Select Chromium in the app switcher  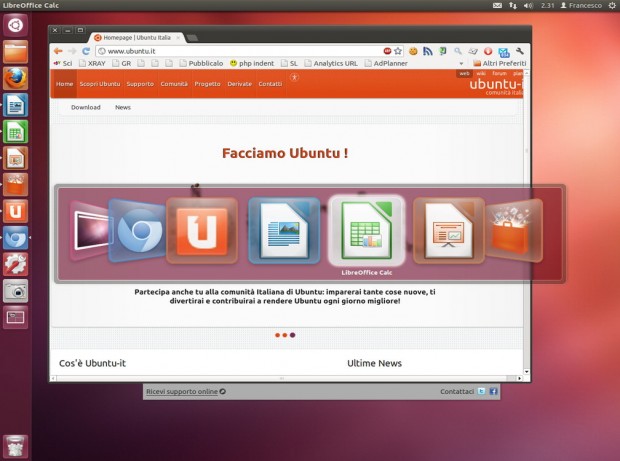pyautogui.click(x=137, y=231)
